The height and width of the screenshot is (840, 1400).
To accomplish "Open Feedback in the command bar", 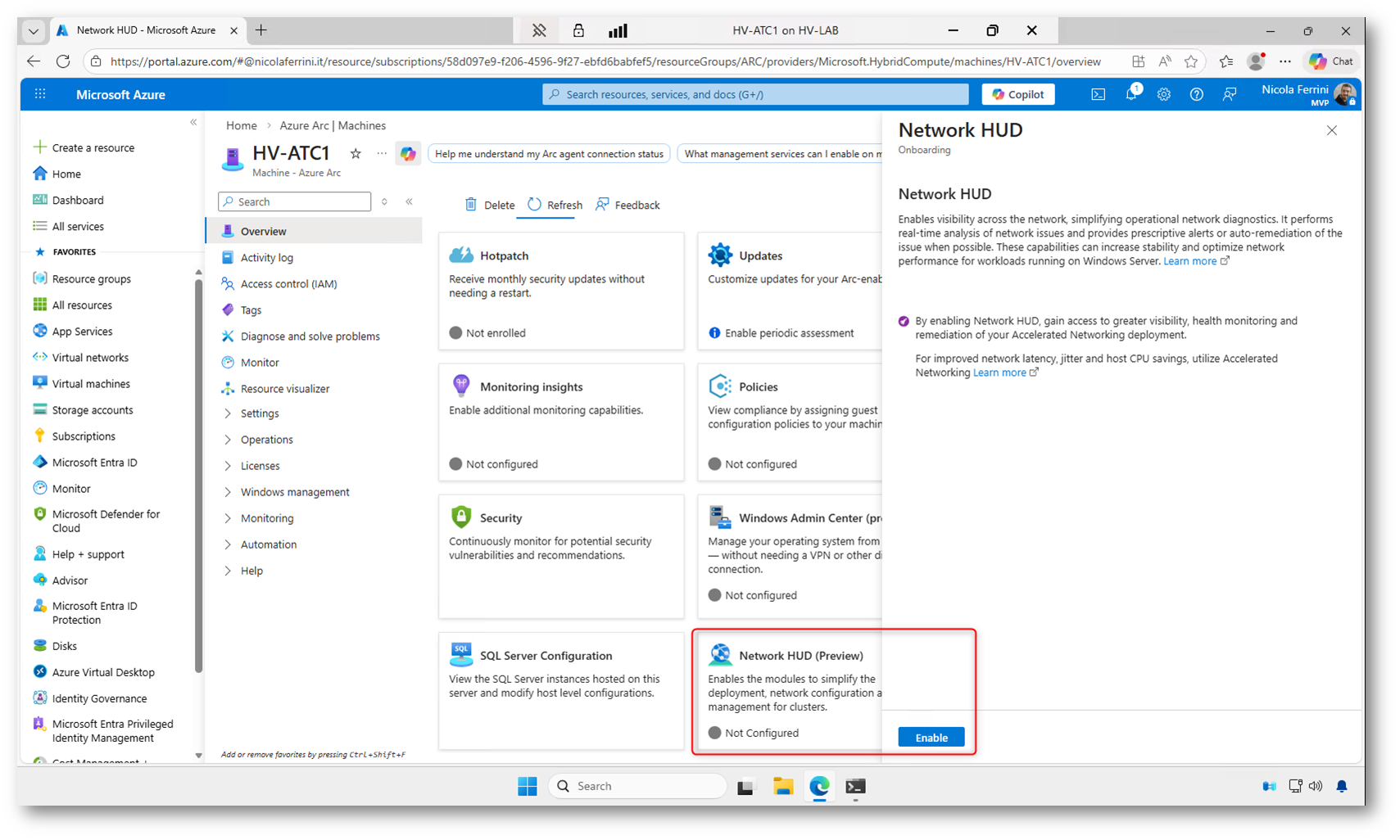I will coord(628,205).
